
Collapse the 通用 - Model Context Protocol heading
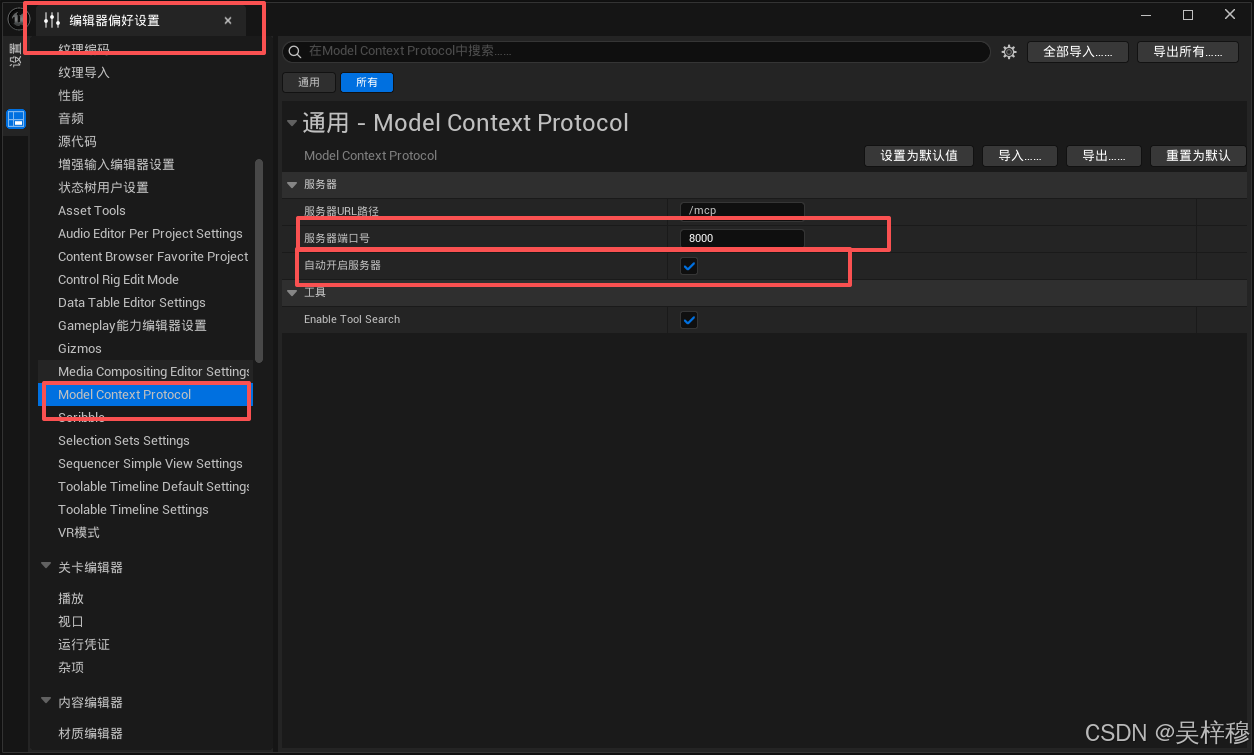click(292, 123)
